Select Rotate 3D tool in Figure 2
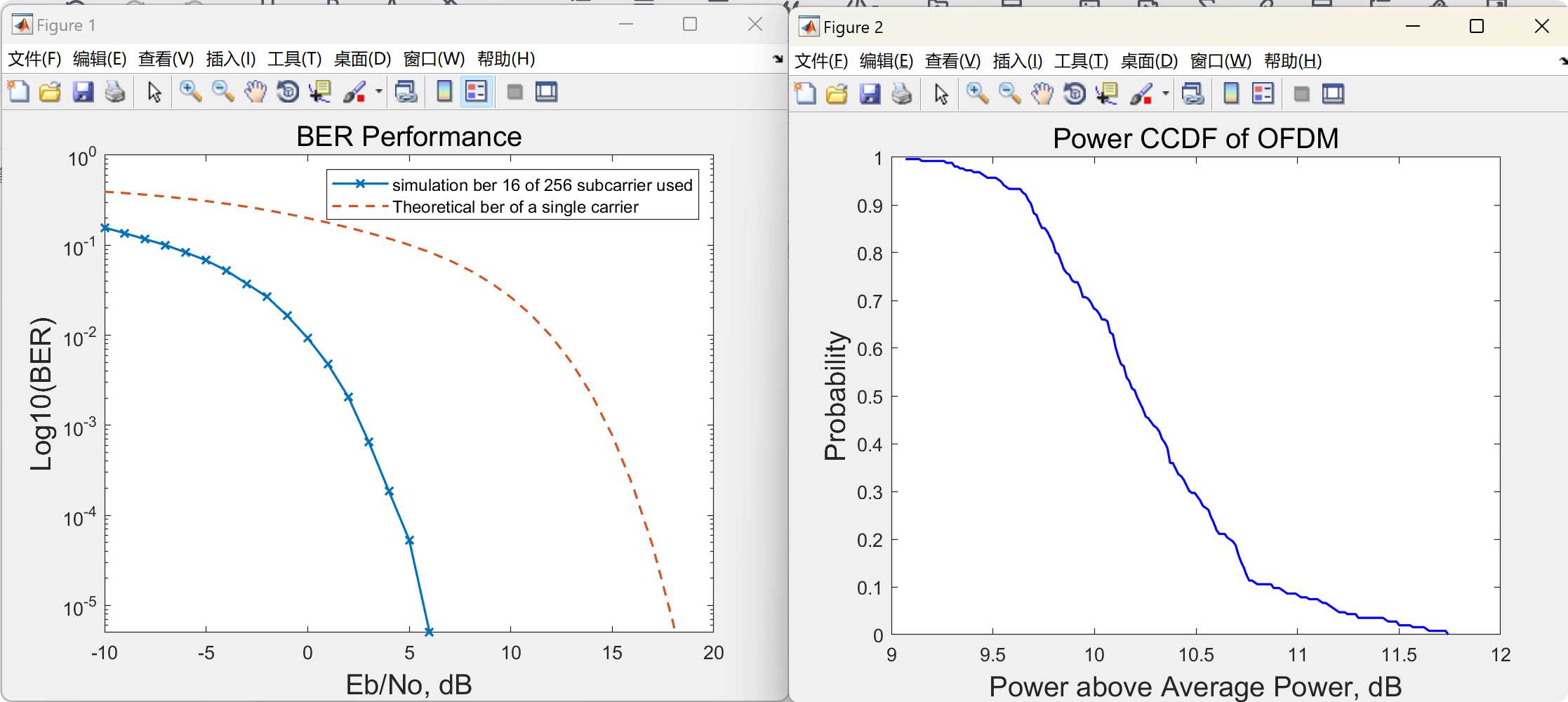Viewport: 1568px width, 702px height. [x=1075, y=94]
